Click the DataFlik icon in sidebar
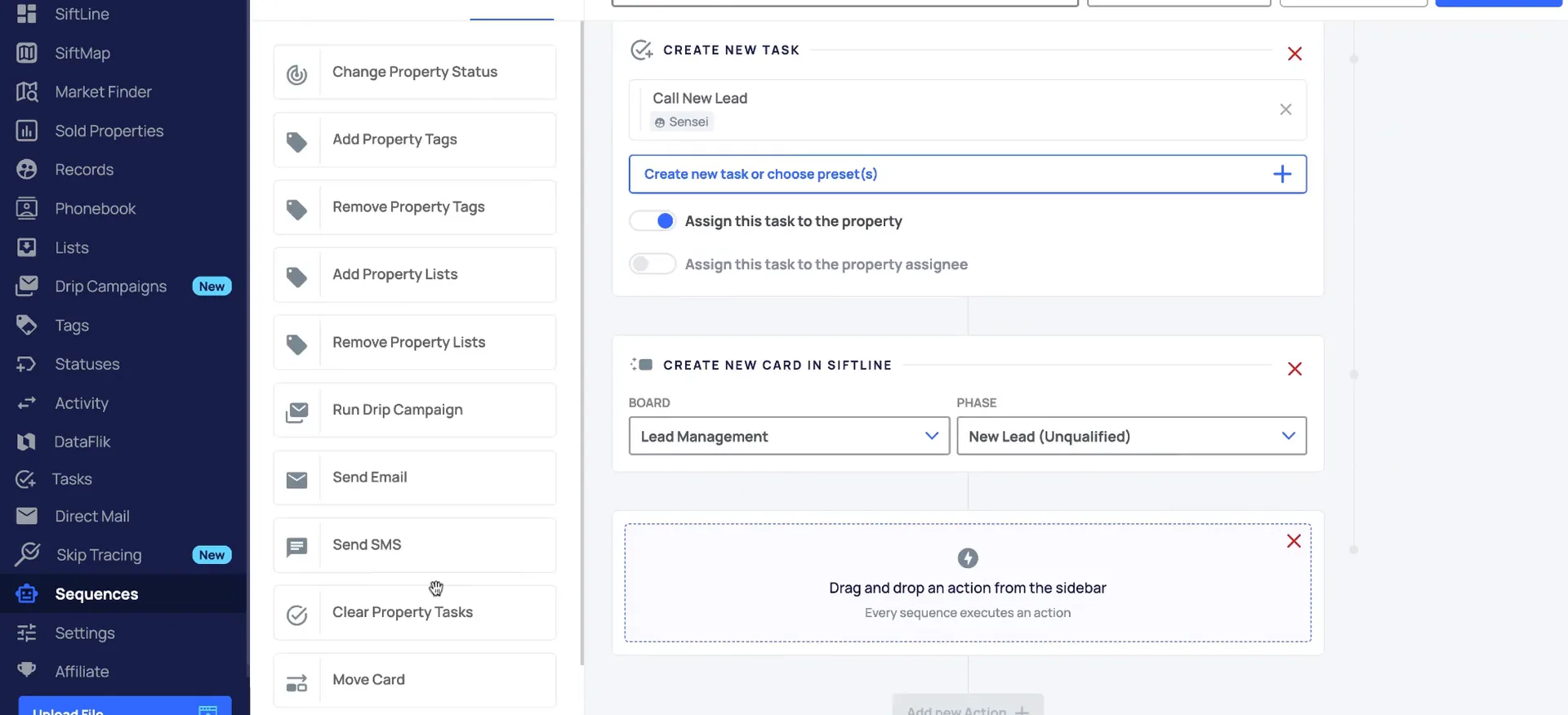Image resolution: width=1568 pixels, height=715 pixels. click(x=27, y=442)
